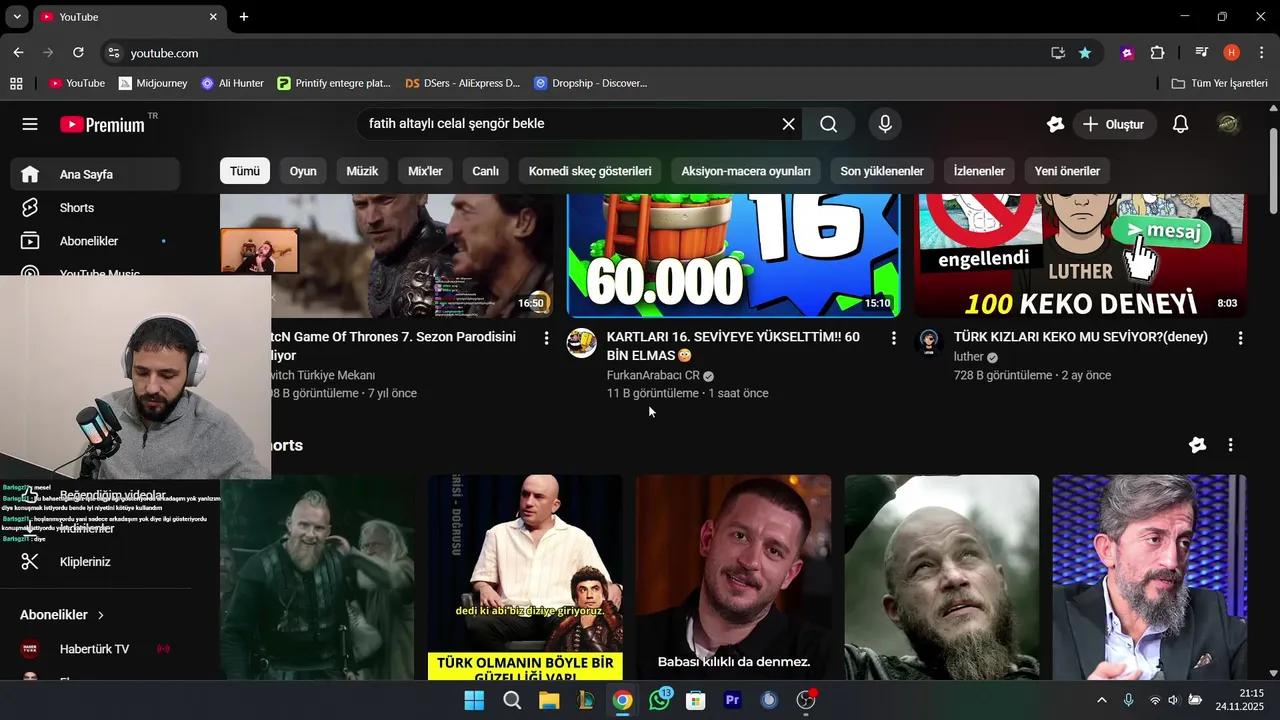Open luther channel avatar
The image size is (1280, 720).
tap(929, 343)
